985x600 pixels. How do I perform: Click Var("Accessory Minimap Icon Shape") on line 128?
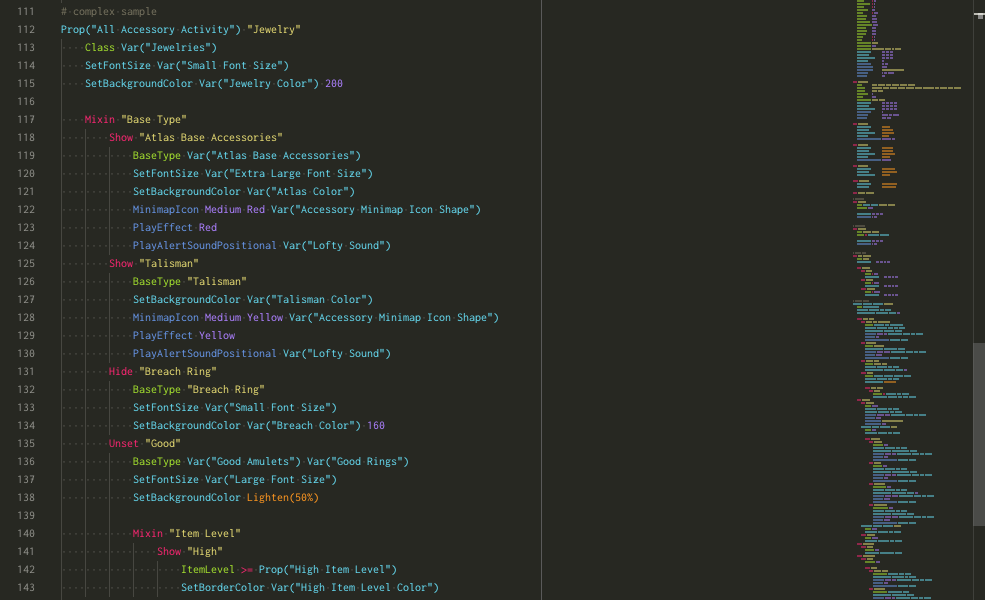[394, 318]
